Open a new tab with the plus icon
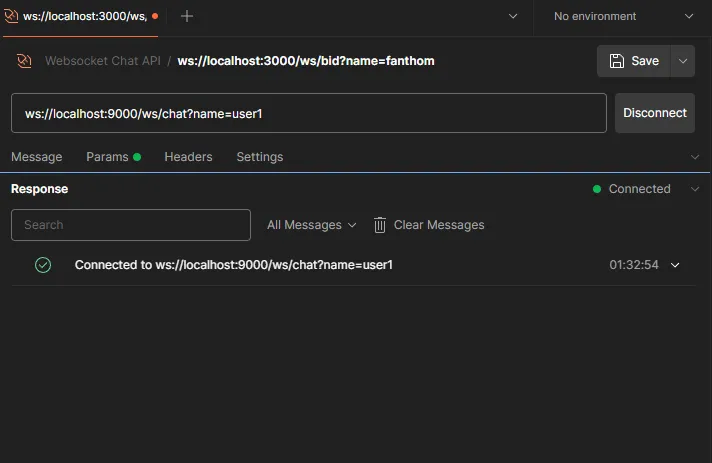Image resolution: width=712 pixels, height=463 pixels. (187, 16)
